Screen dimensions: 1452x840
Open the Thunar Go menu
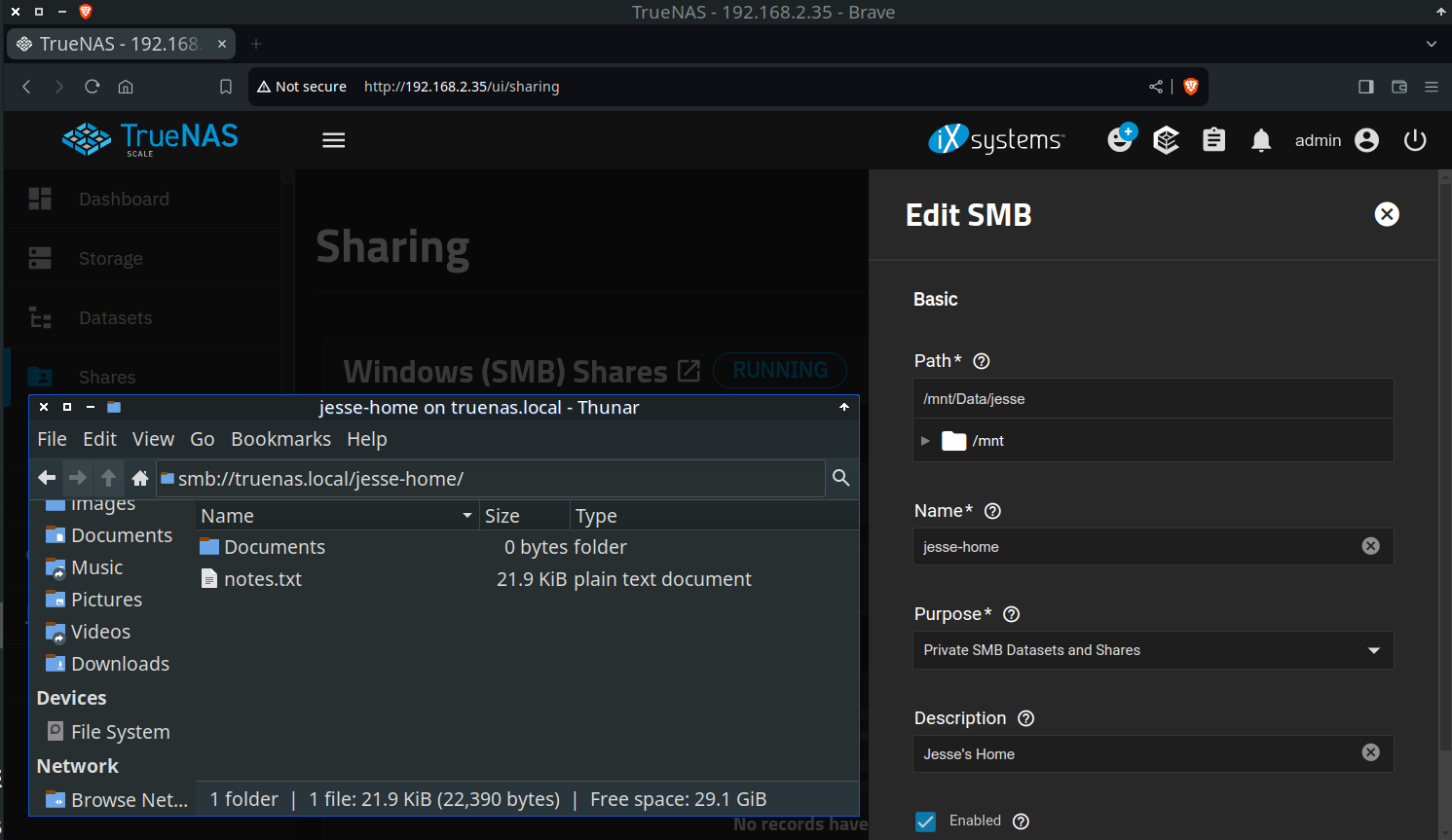[x=203, y=439]
